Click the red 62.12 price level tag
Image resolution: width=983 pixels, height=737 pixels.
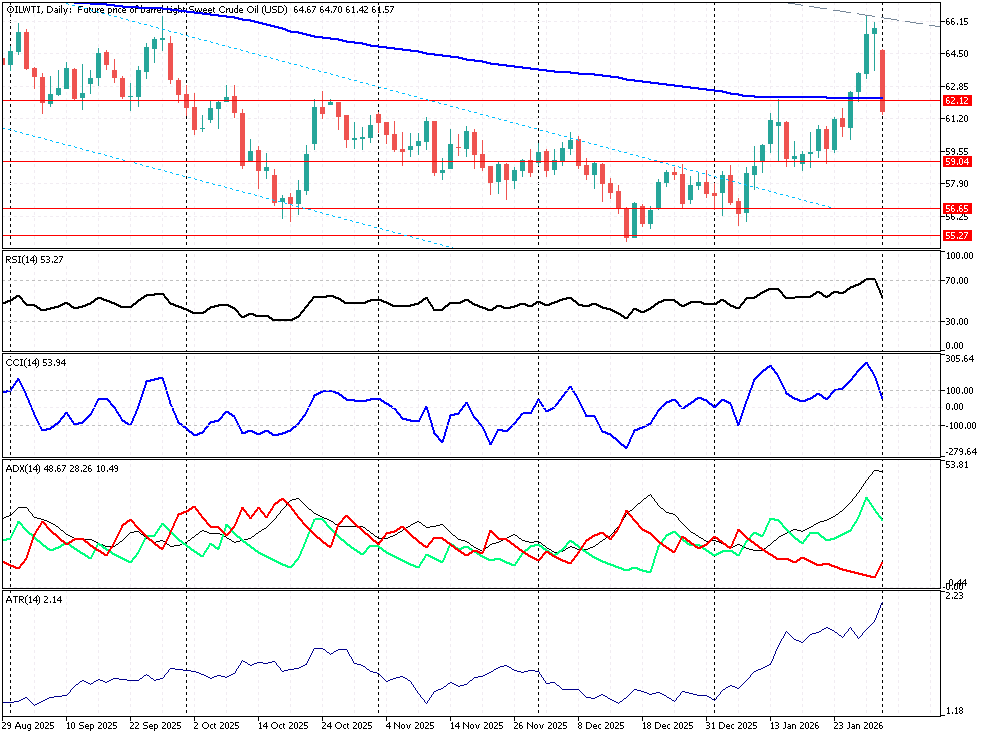957,101
